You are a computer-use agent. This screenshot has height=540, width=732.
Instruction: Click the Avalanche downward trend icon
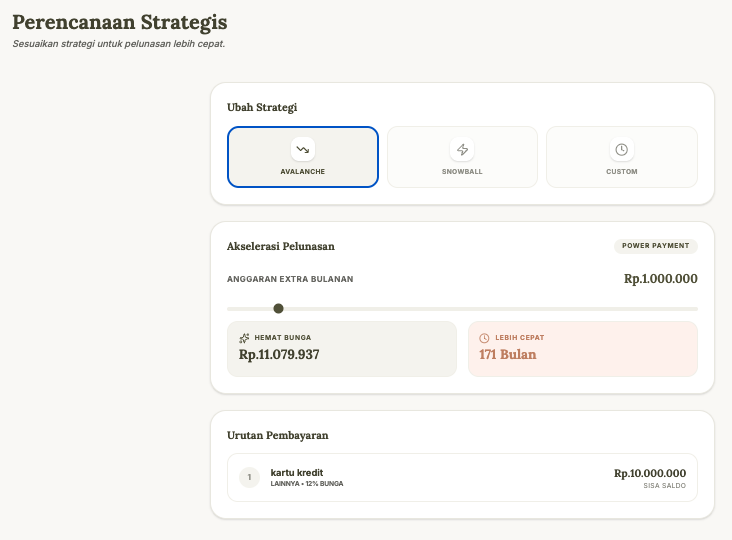click(x=303, y=149)
